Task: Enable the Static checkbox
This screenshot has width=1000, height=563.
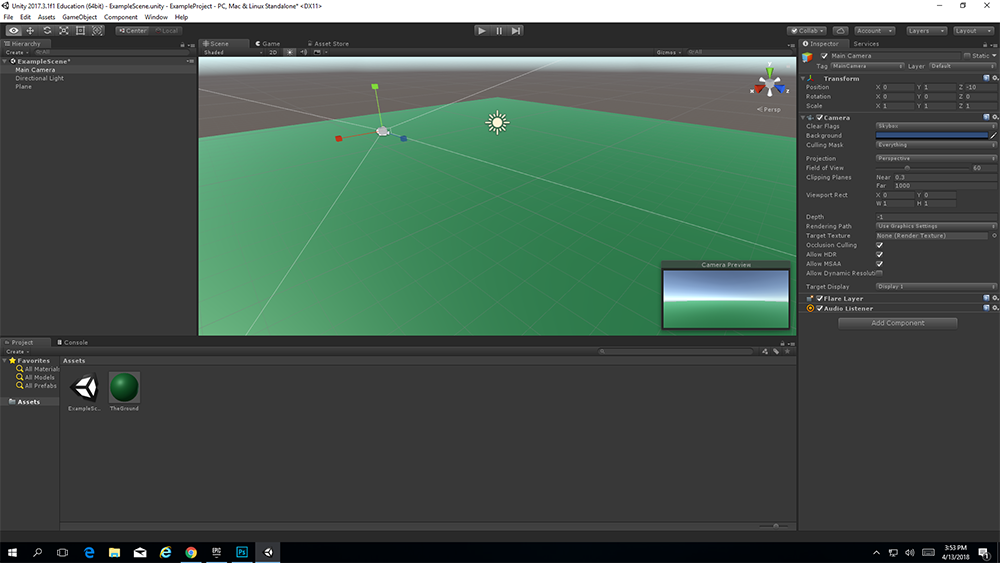Action: (x=967, y=56)
